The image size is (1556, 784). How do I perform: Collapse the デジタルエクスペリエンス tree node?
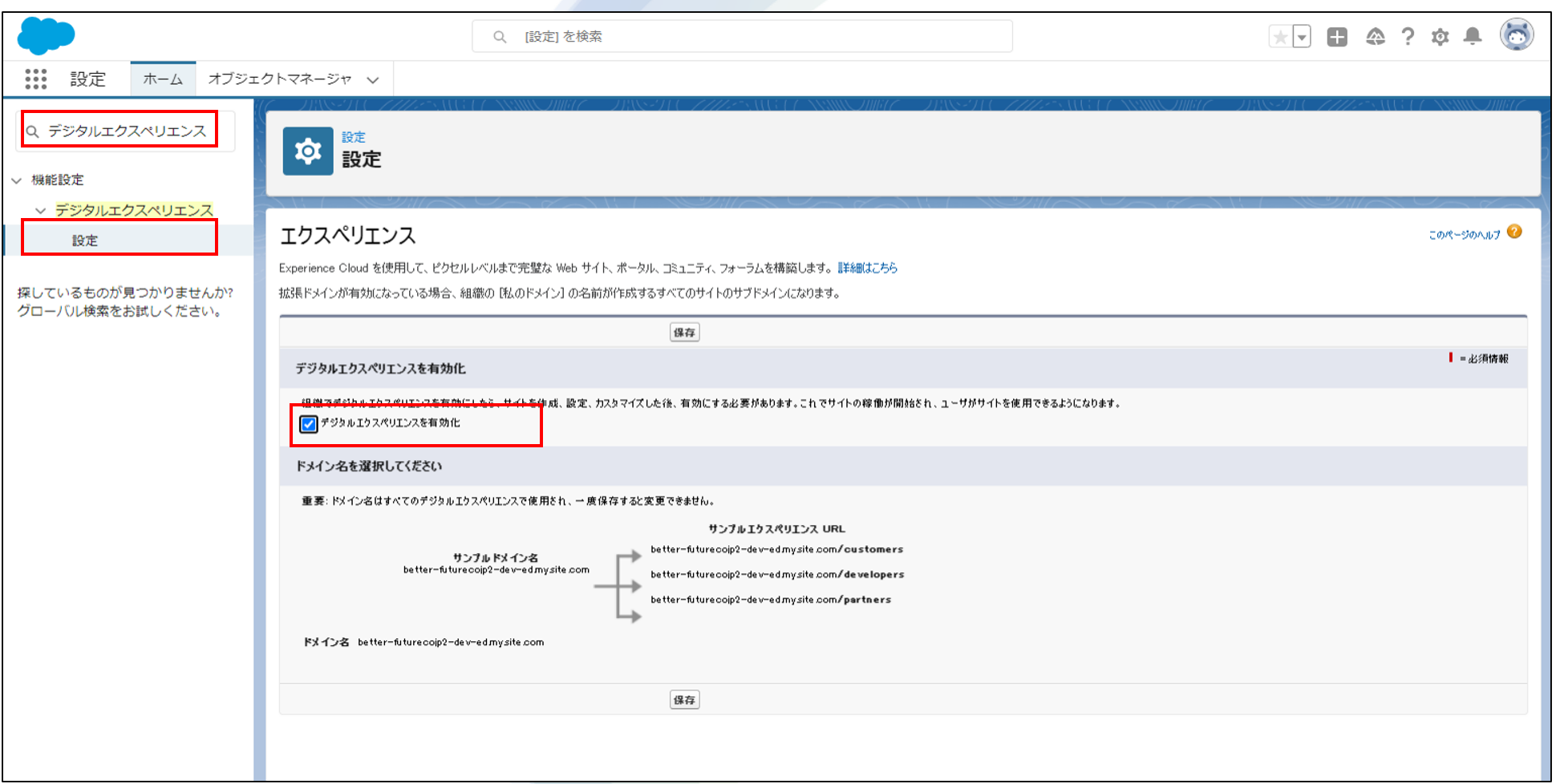coord(41,210)
